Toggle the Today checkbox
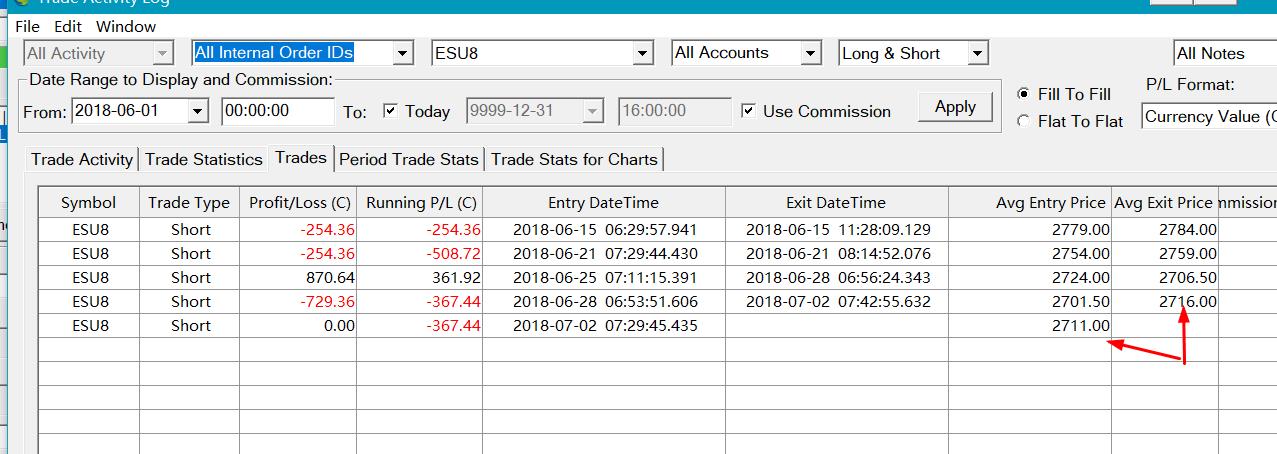 tap(390, 111)
